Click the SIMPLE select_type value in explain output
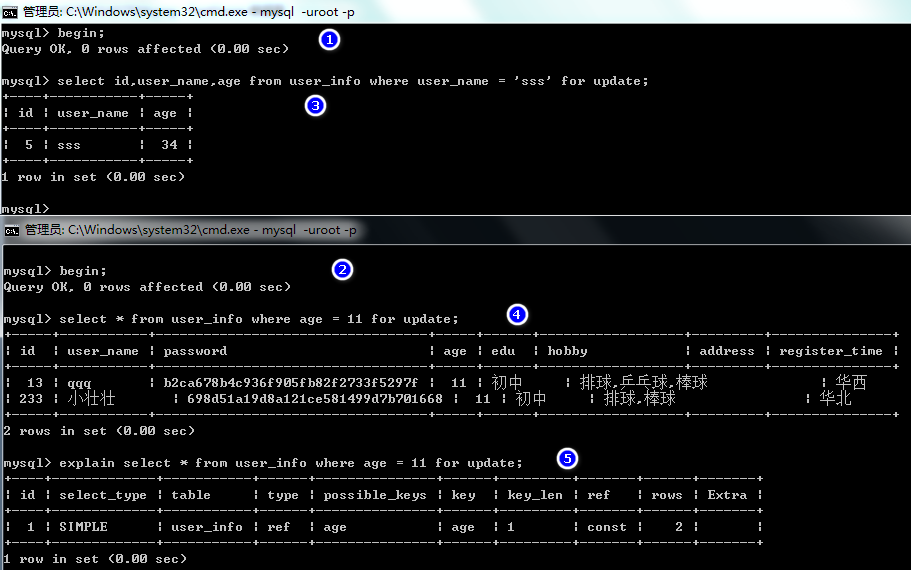The width and height of the screenshot is (911, 570). point(83,527)
